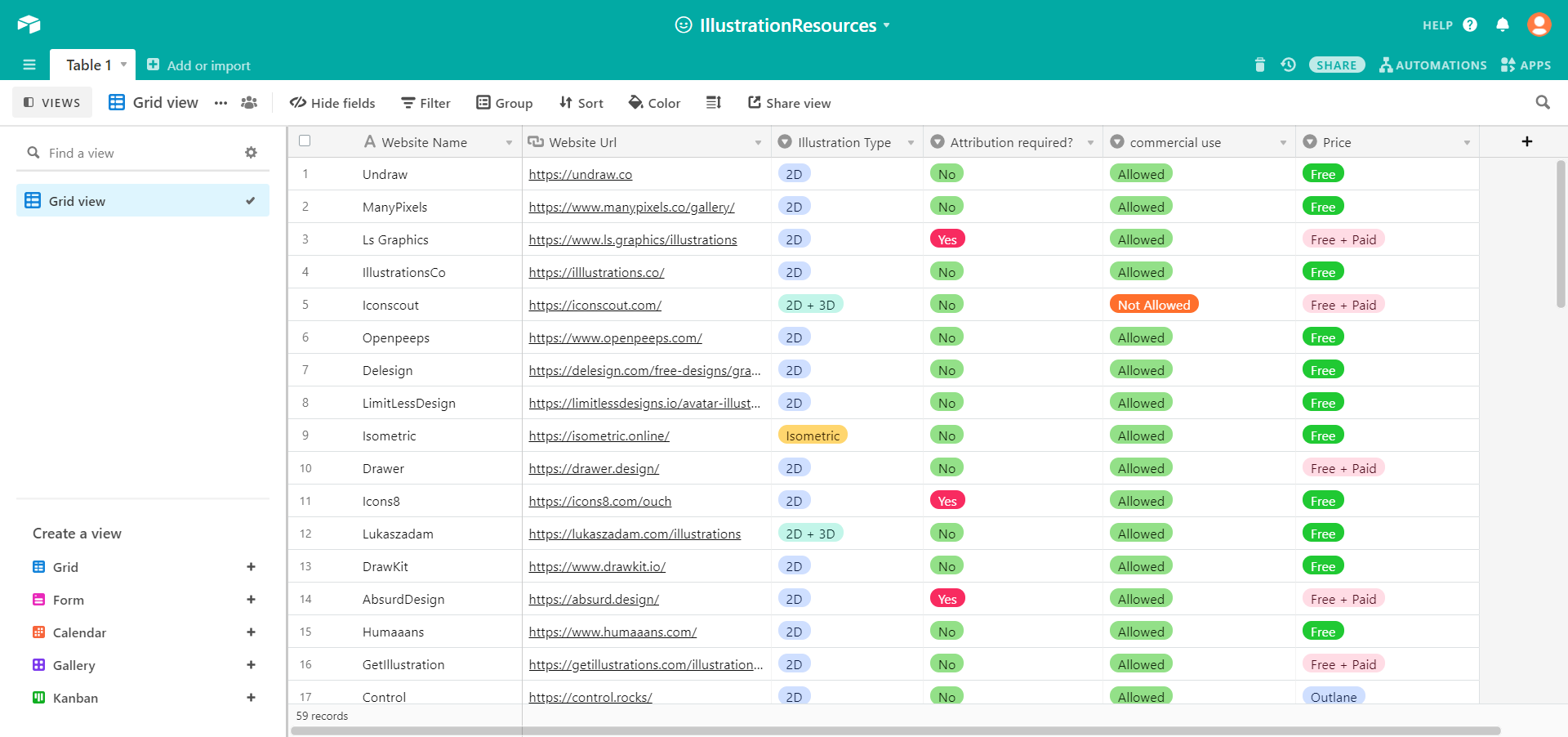Open commercial use column dropdown arrow
Image resolution: width=1568 pixels, height=737 pixels.
click(x=1283, y=142)
